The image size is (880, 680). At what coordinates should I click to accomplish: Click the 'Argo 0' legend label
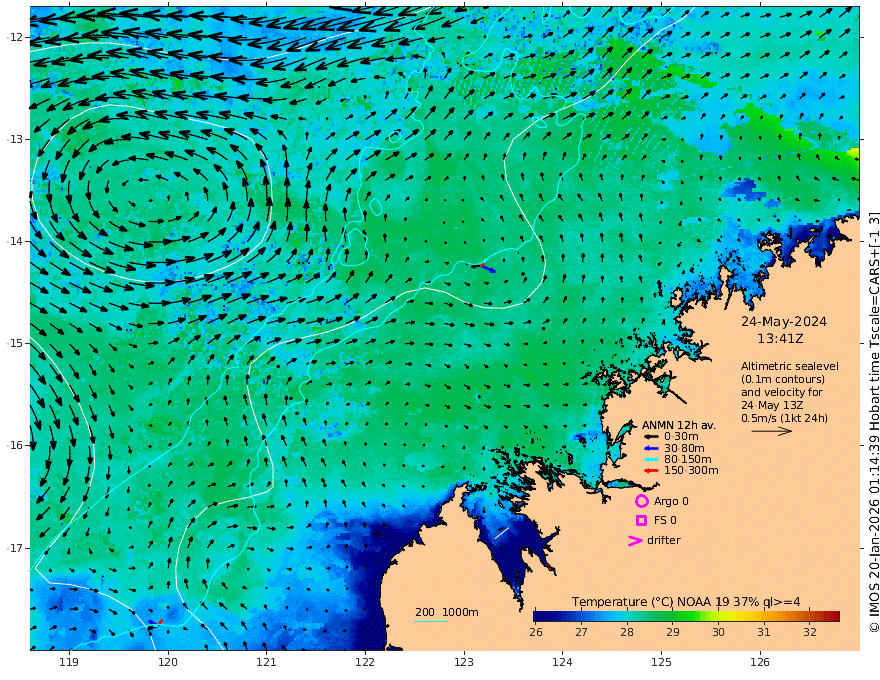pyautogui.click(x=671, y=501)
